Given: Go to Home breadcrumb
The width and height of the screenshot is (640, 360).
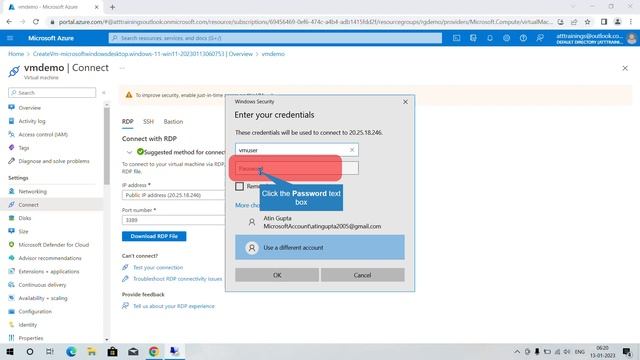Looking at the screenshot, I should pos(16,54).
